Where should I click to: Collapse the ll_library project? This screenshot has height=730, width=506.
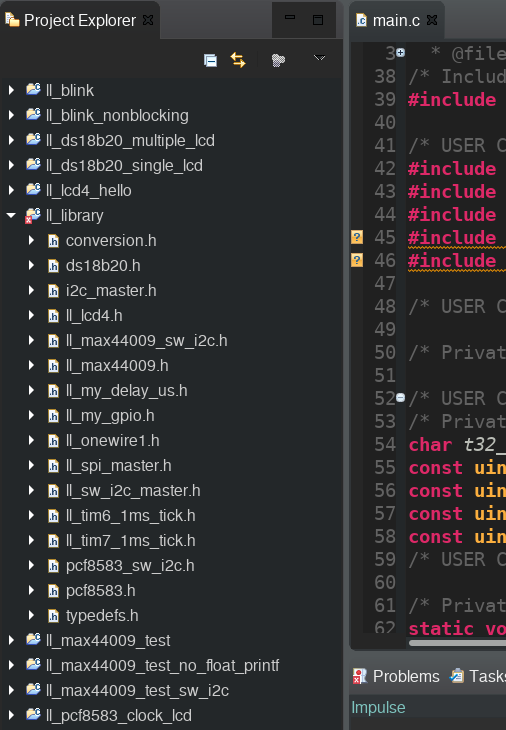[11, 215]
